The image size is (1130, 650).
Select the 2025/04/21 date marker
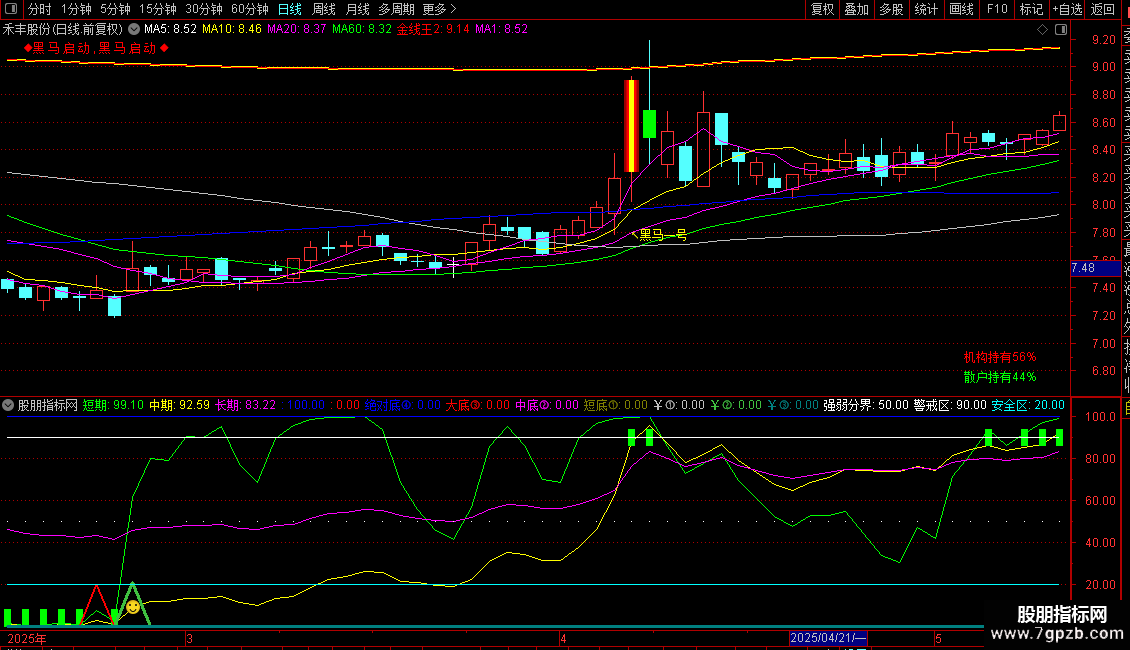click(x=827, y=638)
